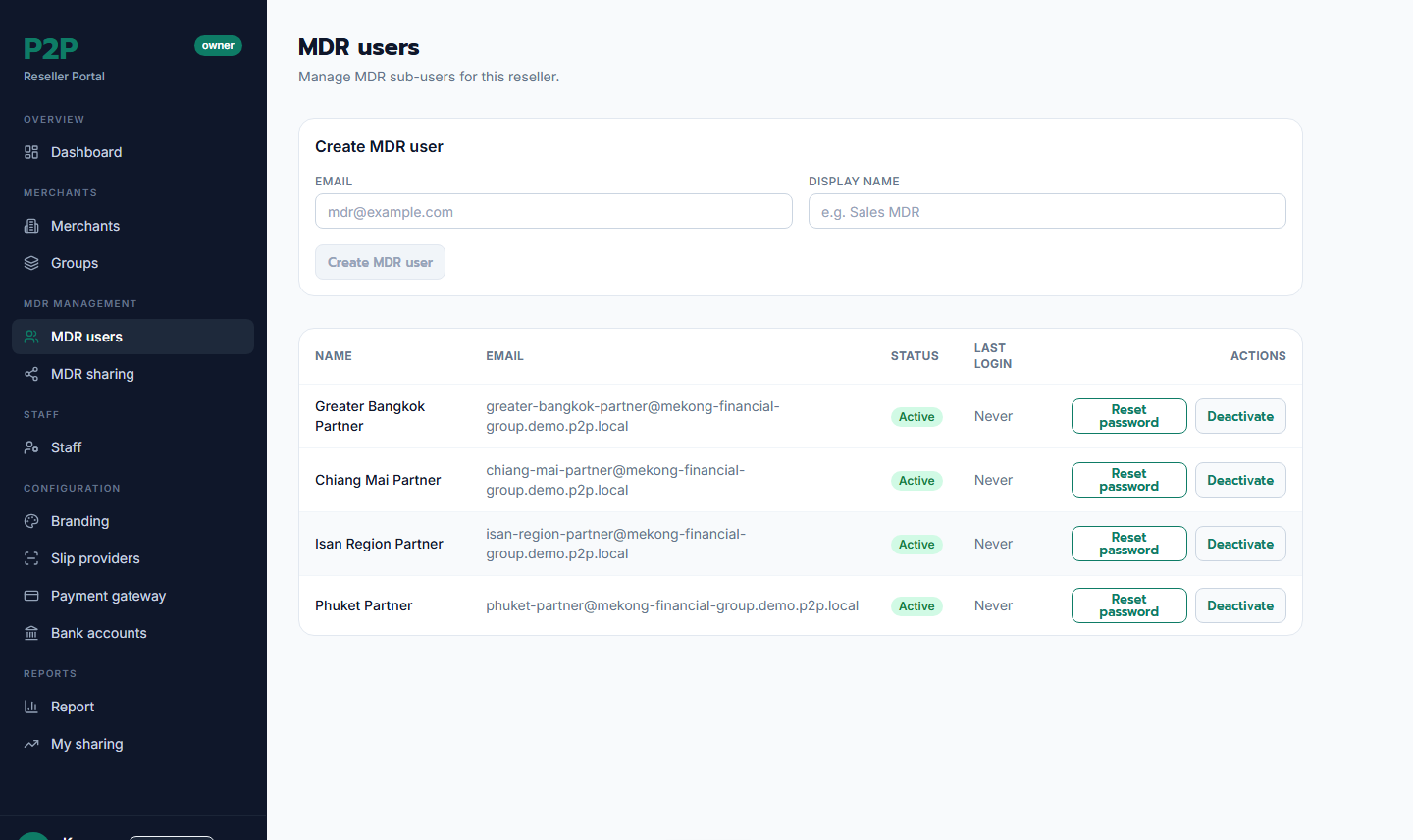Image resolution: width=1413 pixels, height=840 pixels.
Task: Open My sharing trend icon
Action: point(31,744)
